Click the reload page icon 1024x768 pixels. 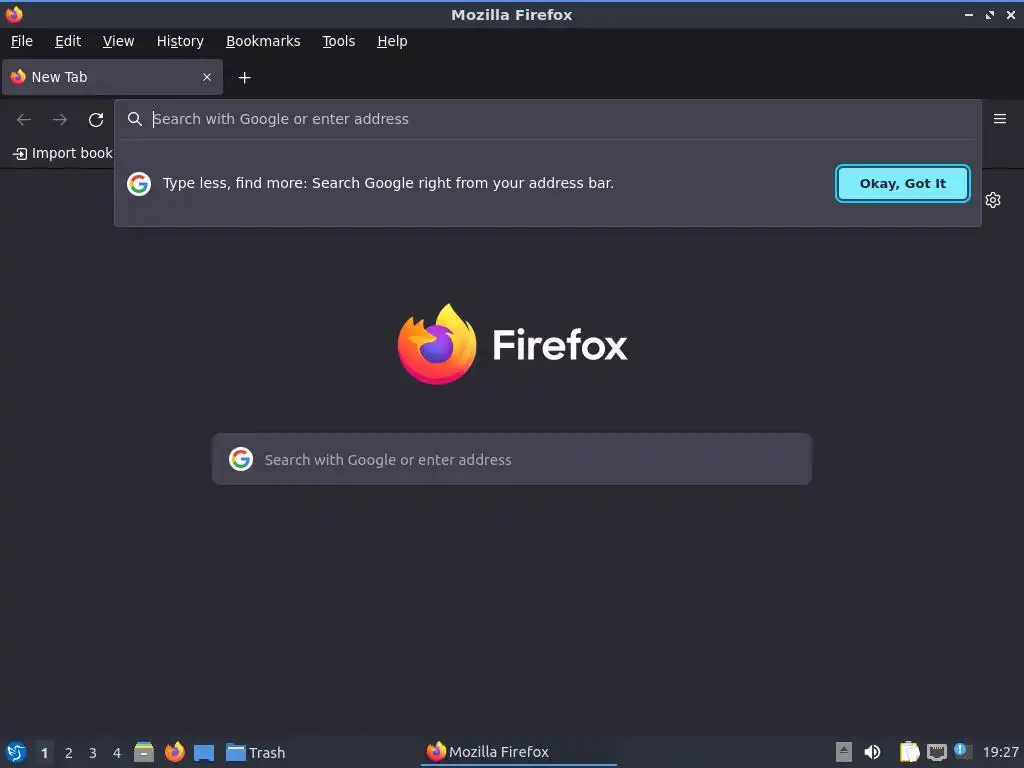point(96,120)
